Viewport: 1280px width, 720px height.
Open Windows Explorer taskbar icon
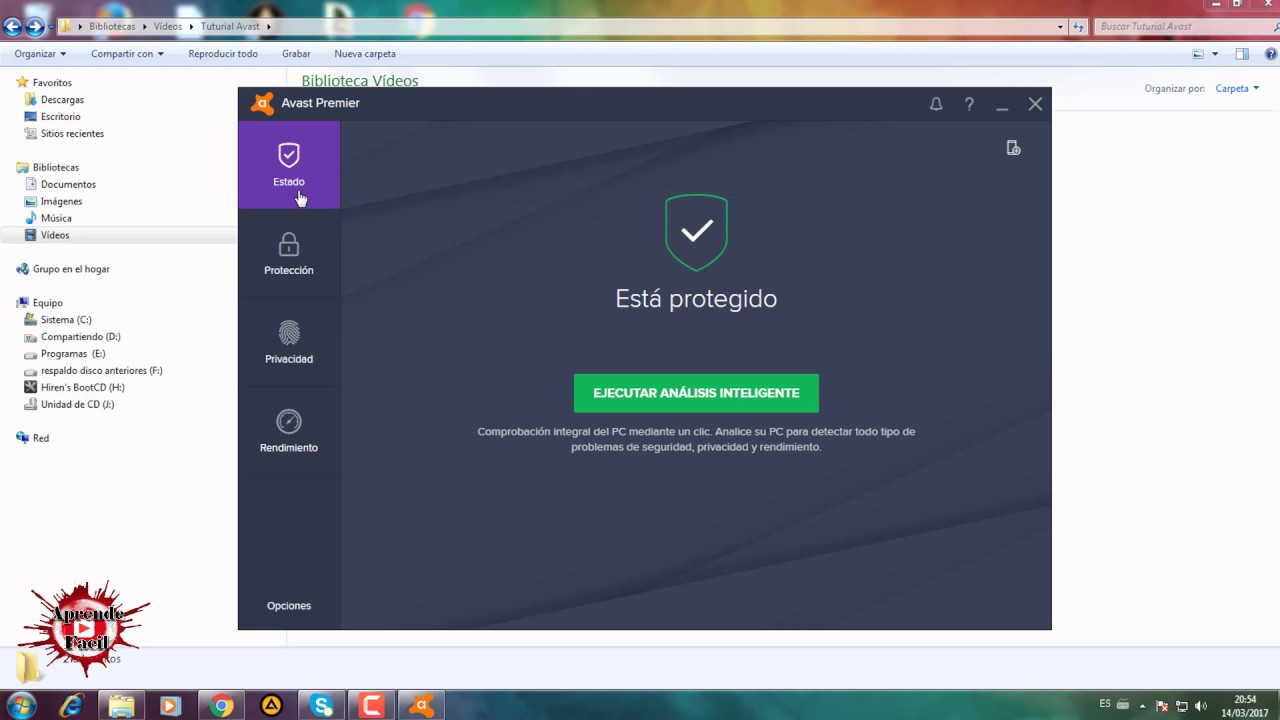pos(121,706)
